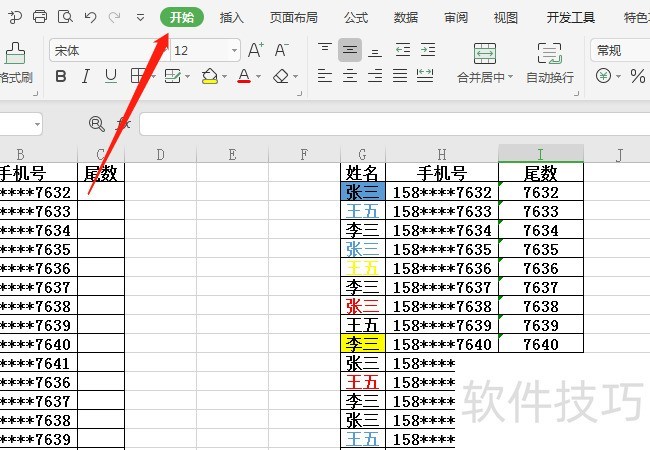Select column I header

(x=541, y=154)
